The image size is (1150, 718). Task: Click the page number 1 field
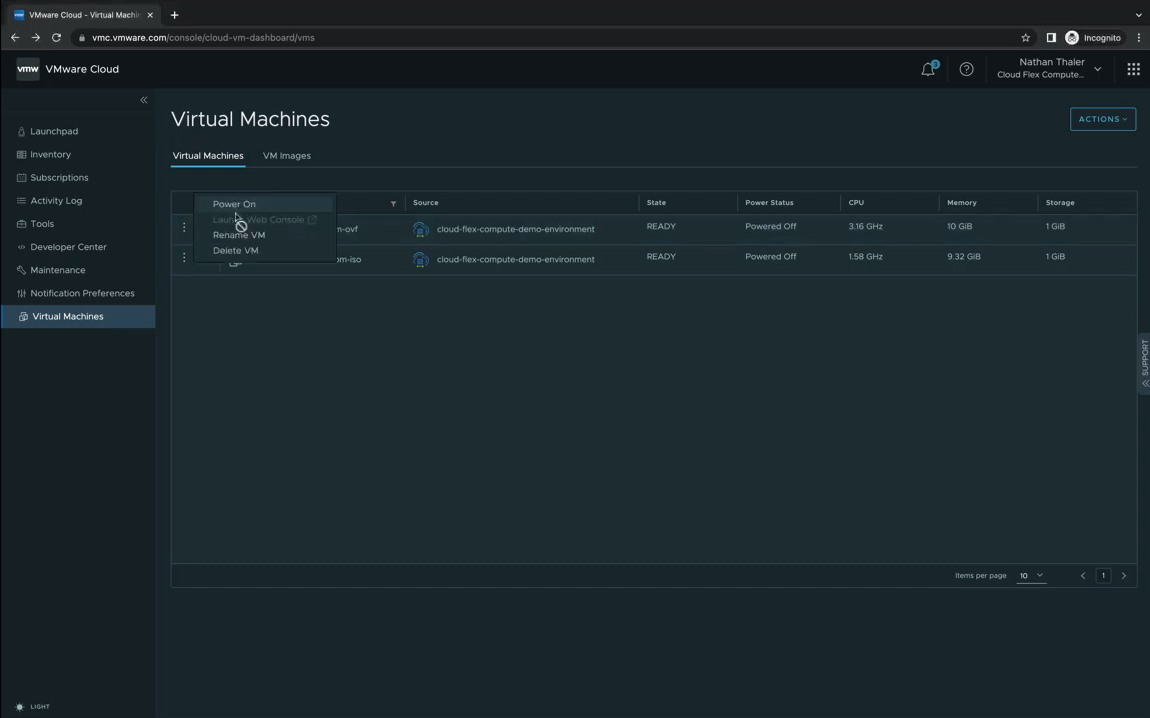(x=1103, y=576)
